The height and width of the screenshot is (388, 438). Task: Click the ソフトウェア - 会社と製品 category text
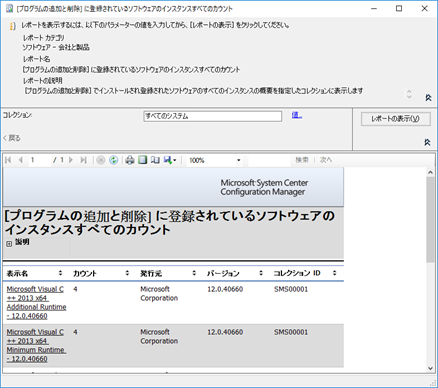56,48
